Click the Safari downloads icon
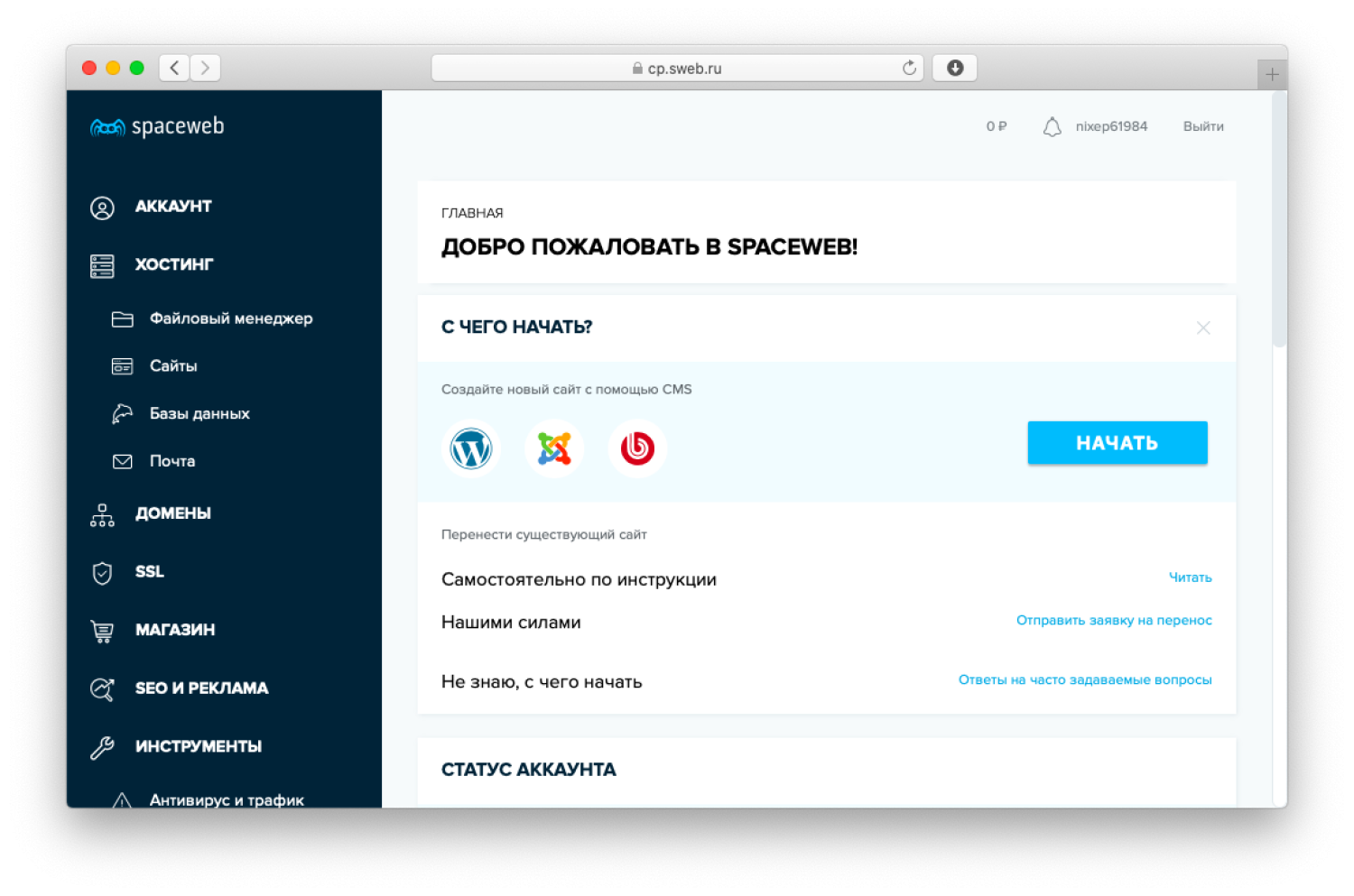The width and height of the screenshot is (1354, 896). pos(954,68)
